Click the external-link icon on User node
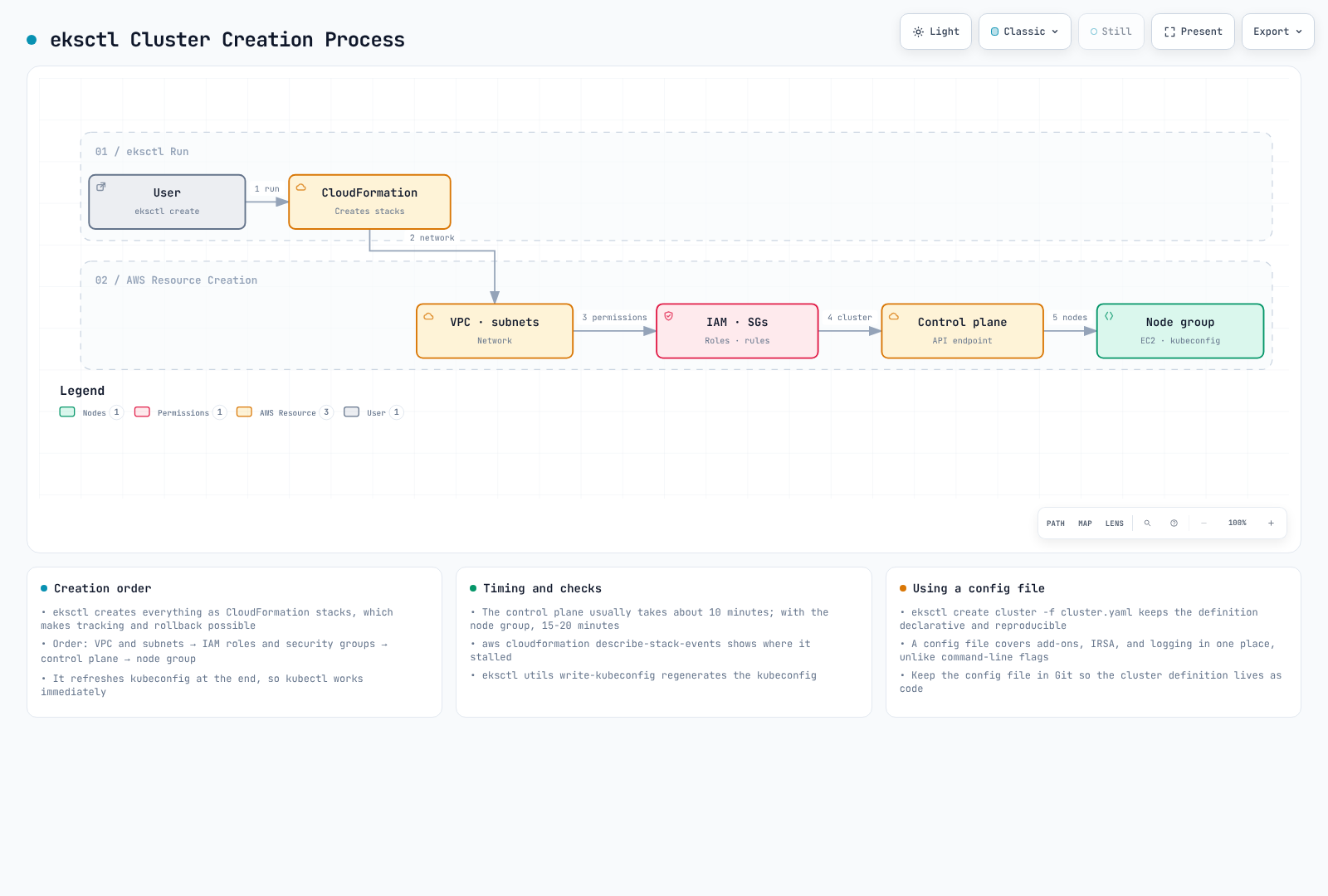Image resolution: width=1328 pixels, height=896 pixels. point(101,187)
